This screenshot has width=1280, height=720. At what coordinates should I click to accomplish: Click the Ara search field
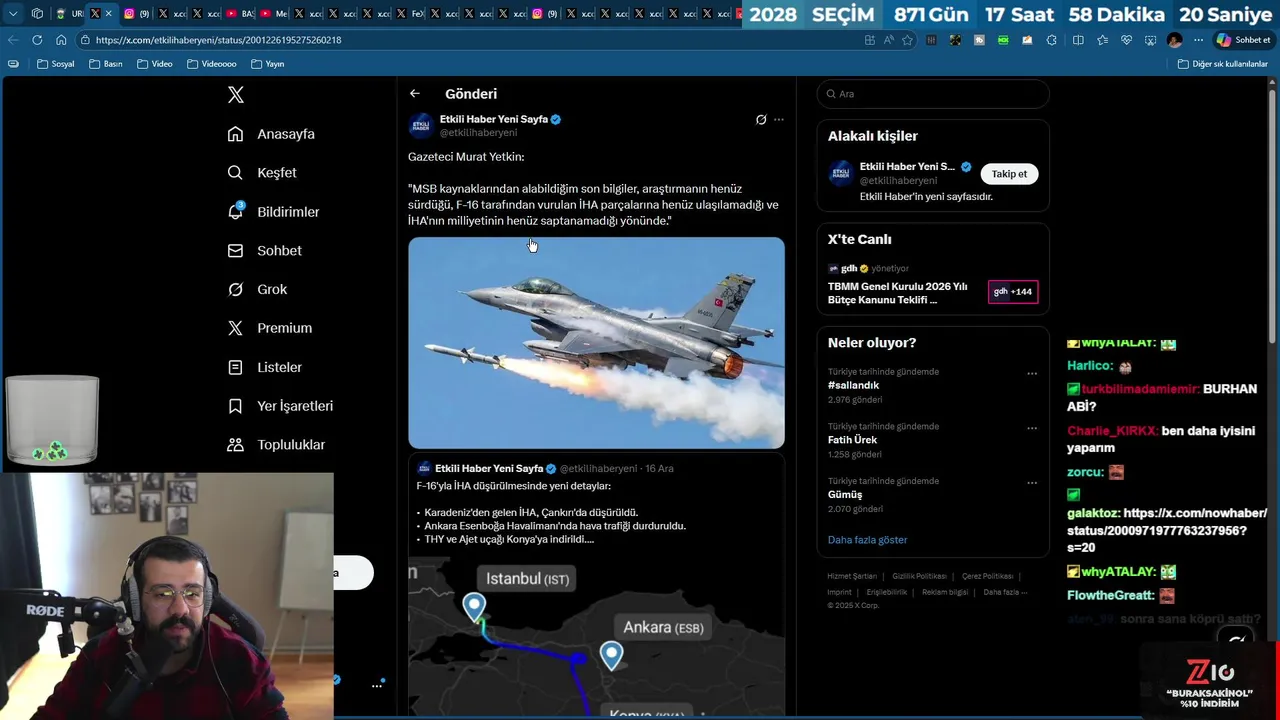pyautogui.click(x=933, y=94)
